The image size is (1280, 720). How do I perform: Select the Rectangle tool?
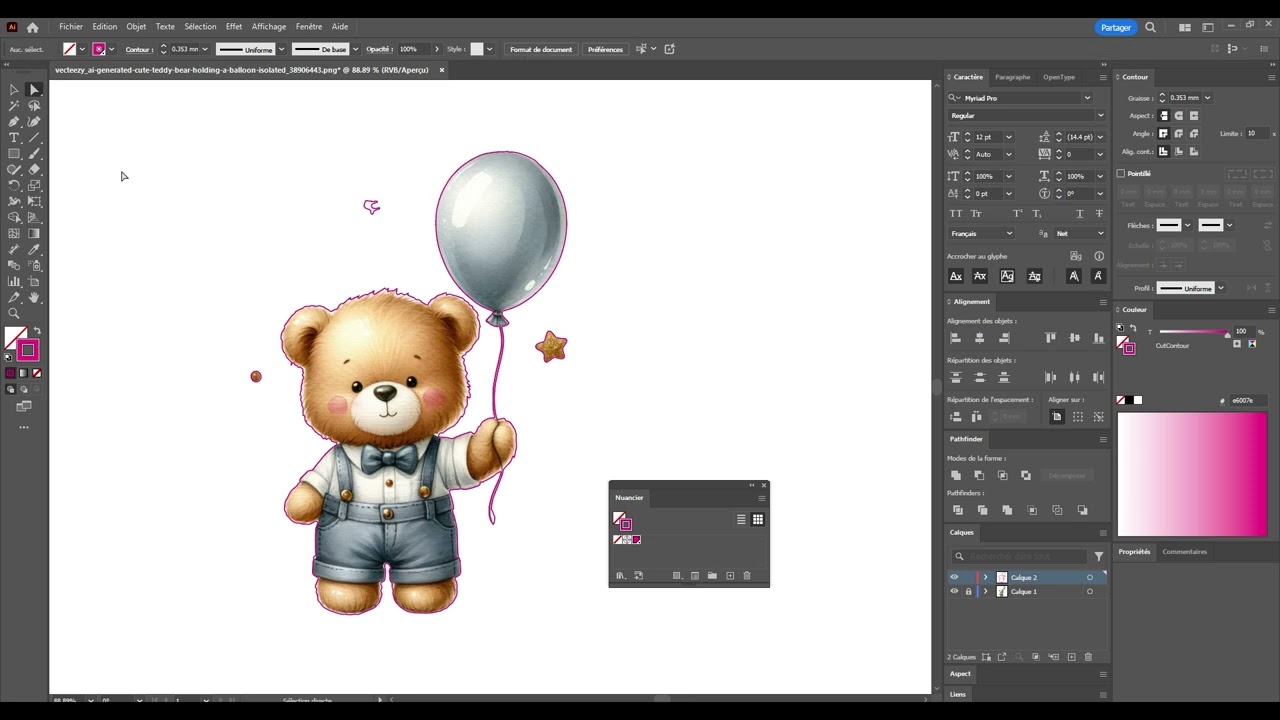click(14, 154)
